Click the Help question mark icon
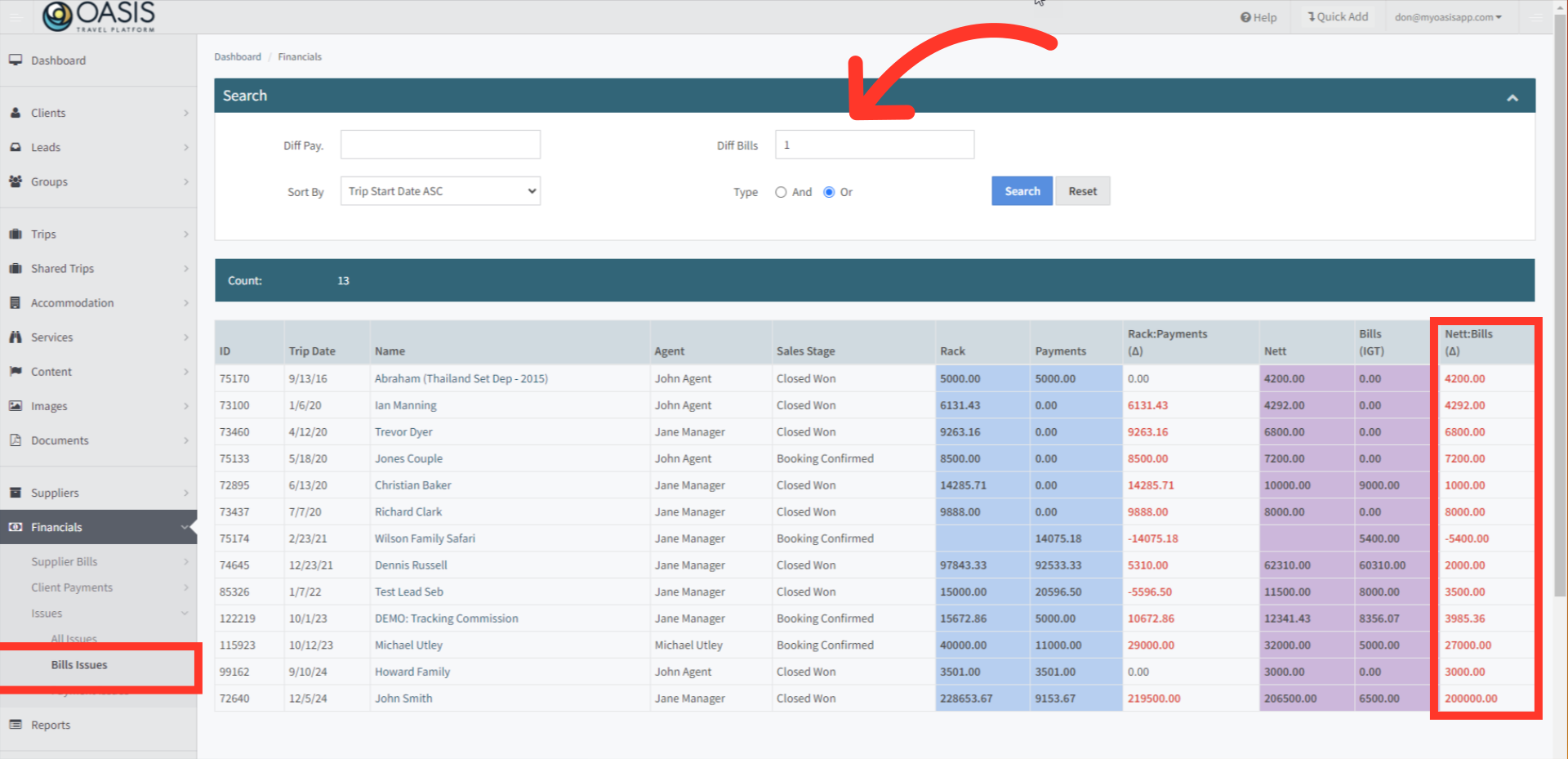 click(1245, 17)
